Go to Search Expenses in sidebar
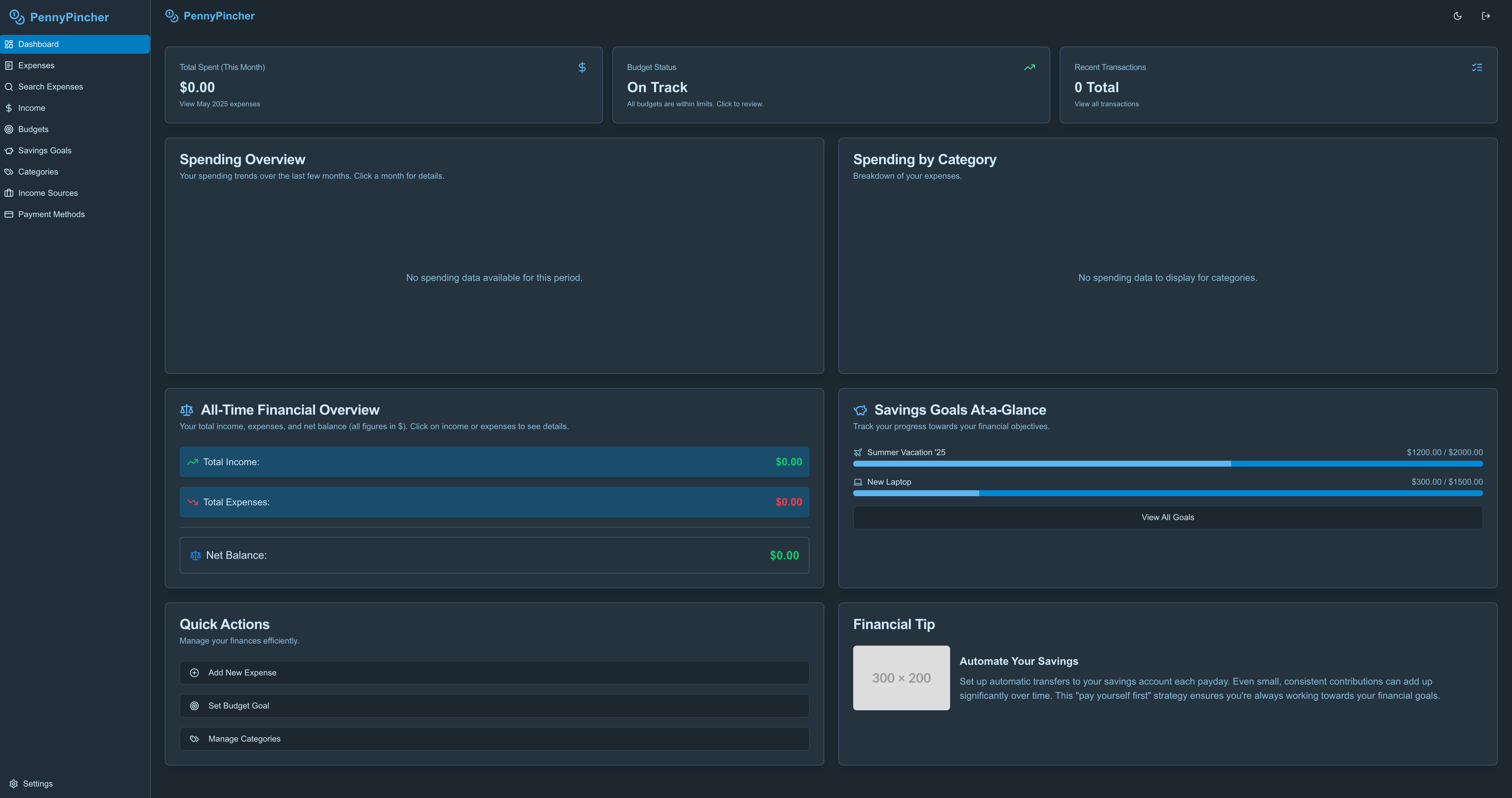Viewport: 1512px width, 798px height. [x=75, y=86]
